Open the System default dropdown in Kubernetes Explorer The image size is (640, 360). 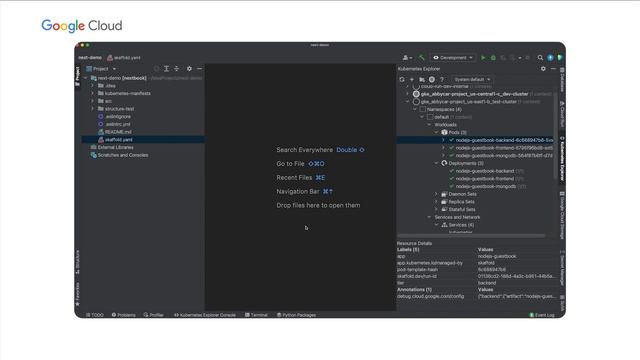point(472,79)
